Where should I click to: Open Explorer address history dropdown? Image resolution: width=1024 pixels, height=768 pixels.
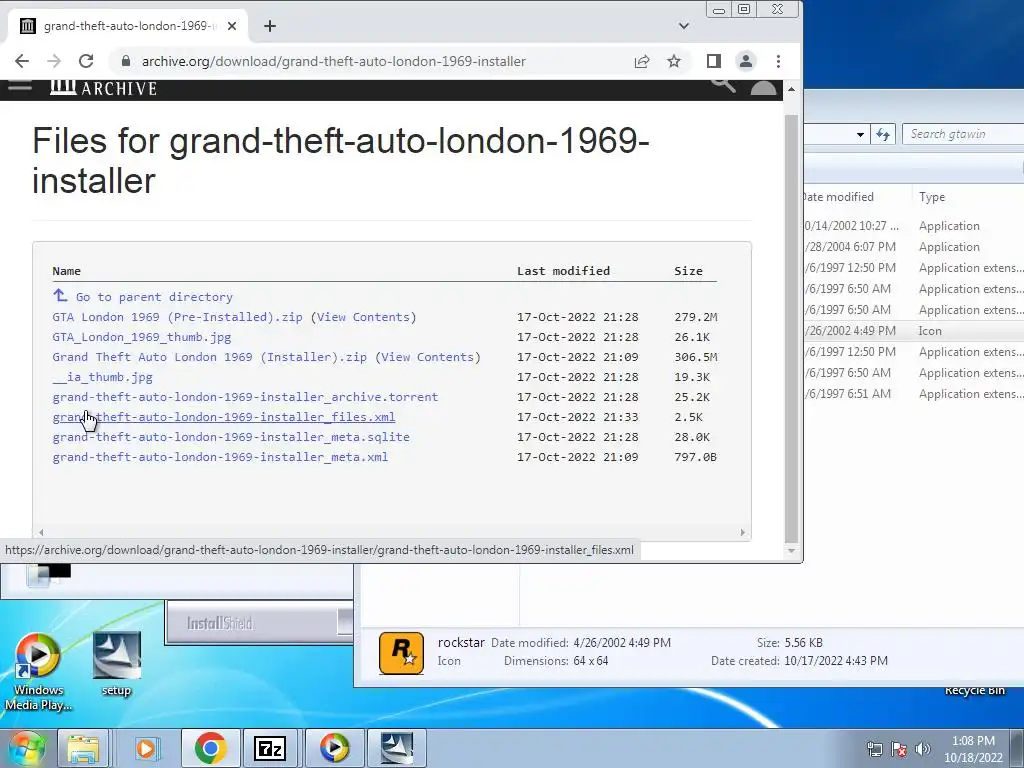[860, 135]
